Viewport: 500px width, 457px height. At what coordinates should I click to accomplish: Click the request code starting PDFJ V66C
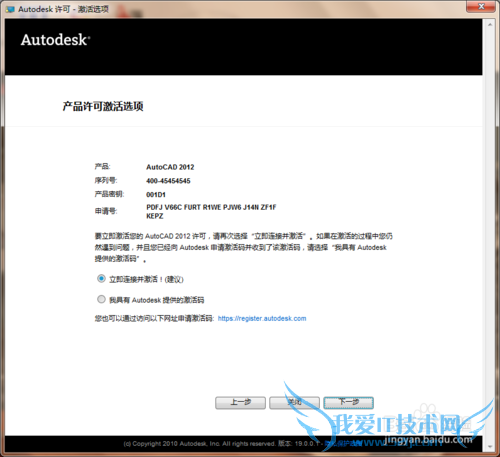coord(211,212)
